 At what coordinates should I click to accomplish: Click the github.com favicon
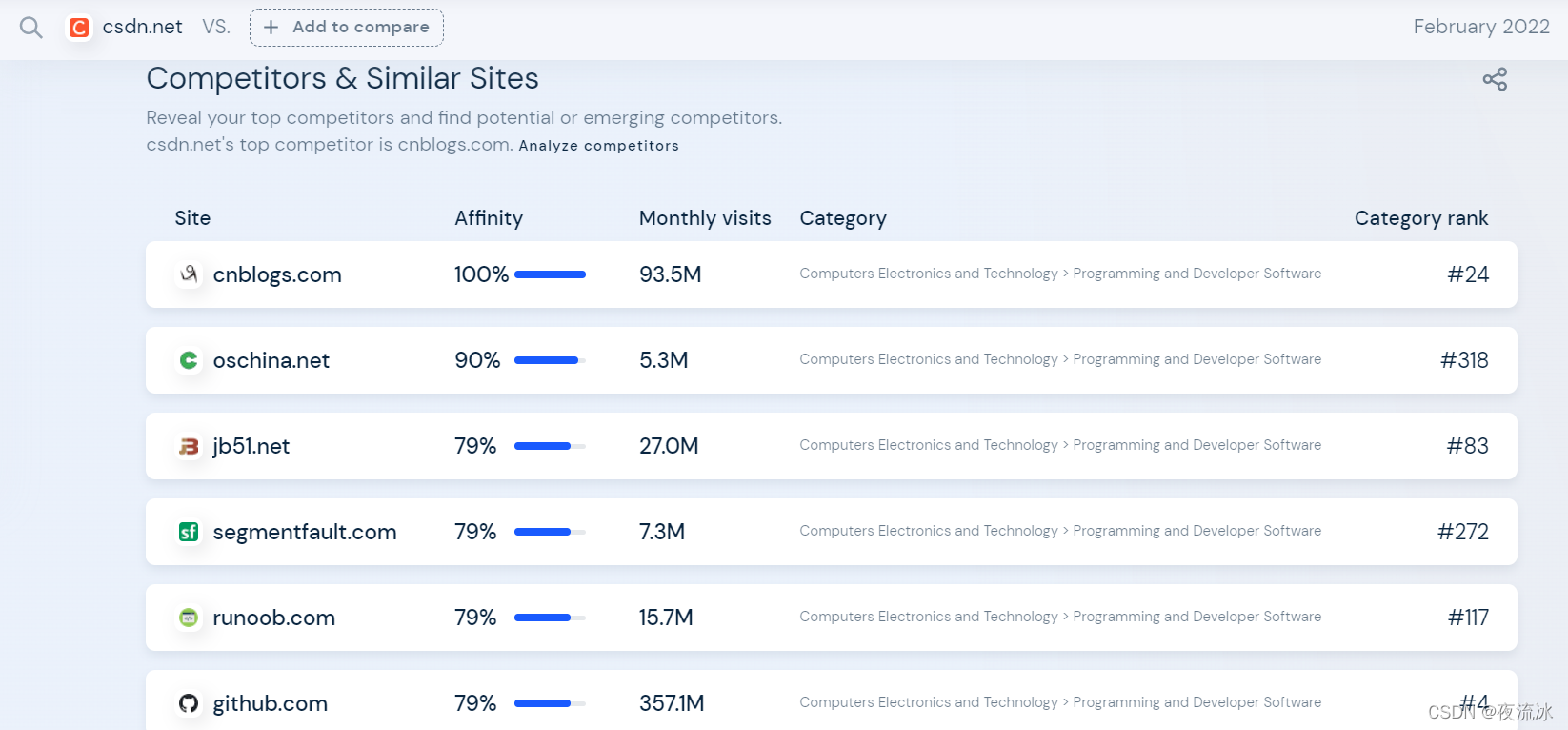point(189,703)
